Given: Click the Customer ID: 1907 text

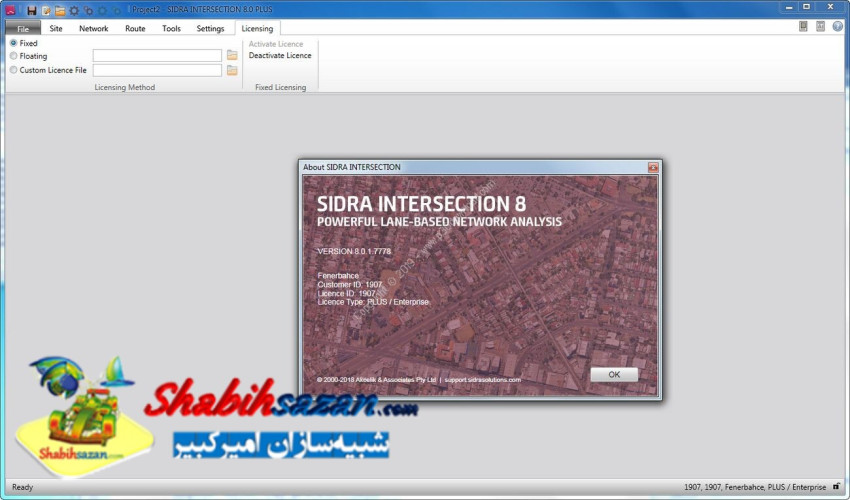Looking at the screenshot, I should coord(350,284).
